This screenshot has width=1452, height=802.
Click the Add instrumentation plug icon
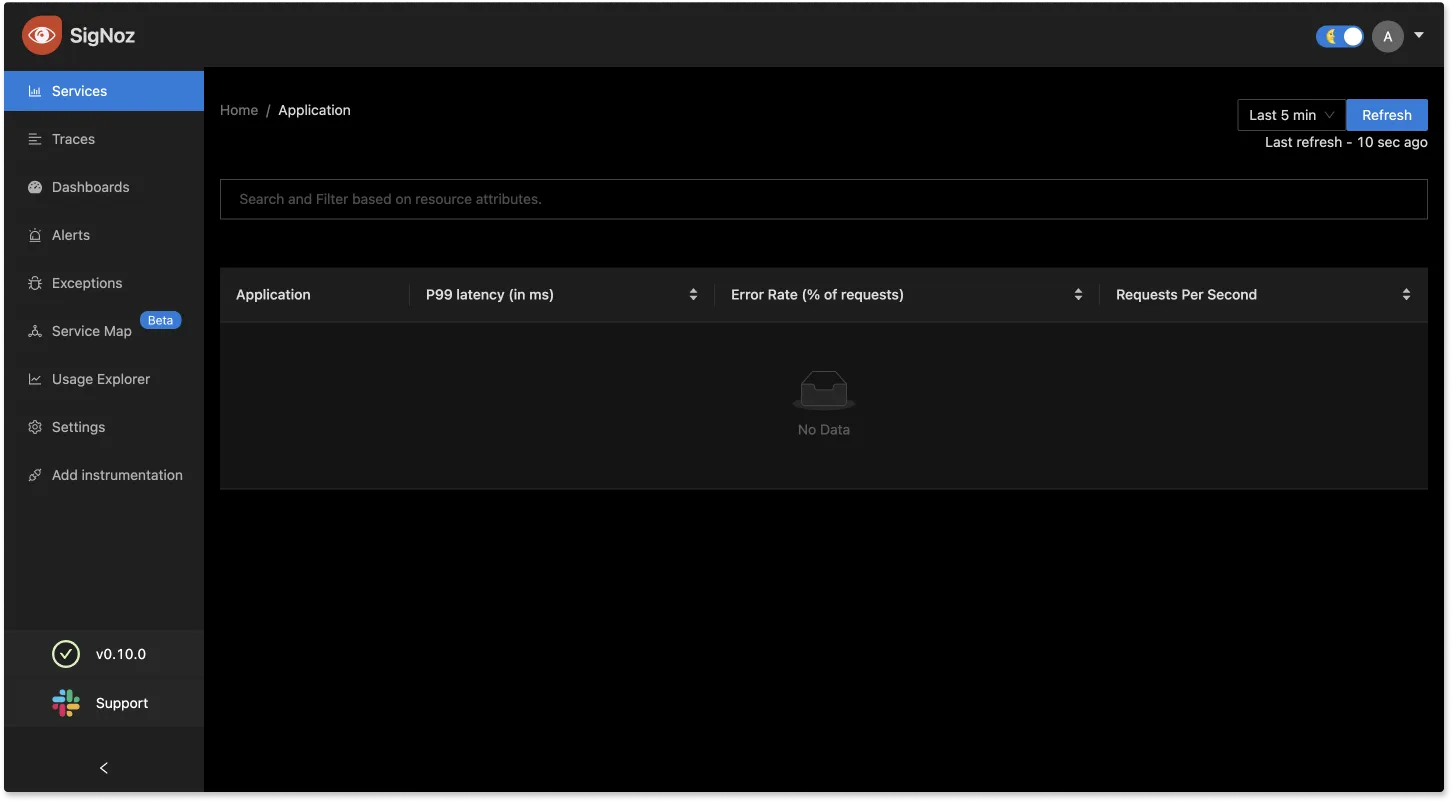(x=35, y=475)
